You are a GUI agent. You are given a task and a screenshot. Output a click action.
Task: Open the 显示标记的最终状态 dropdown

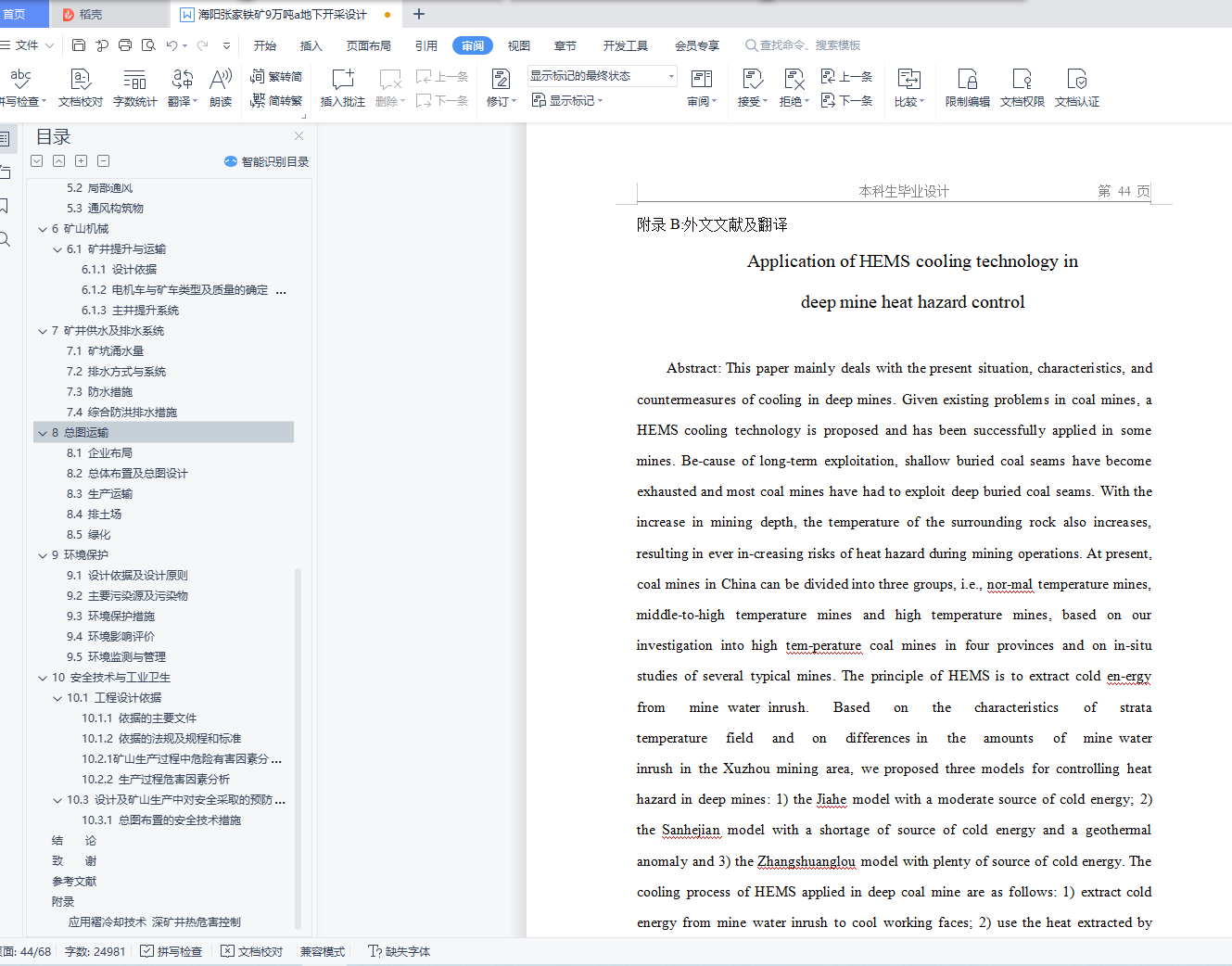603,76
